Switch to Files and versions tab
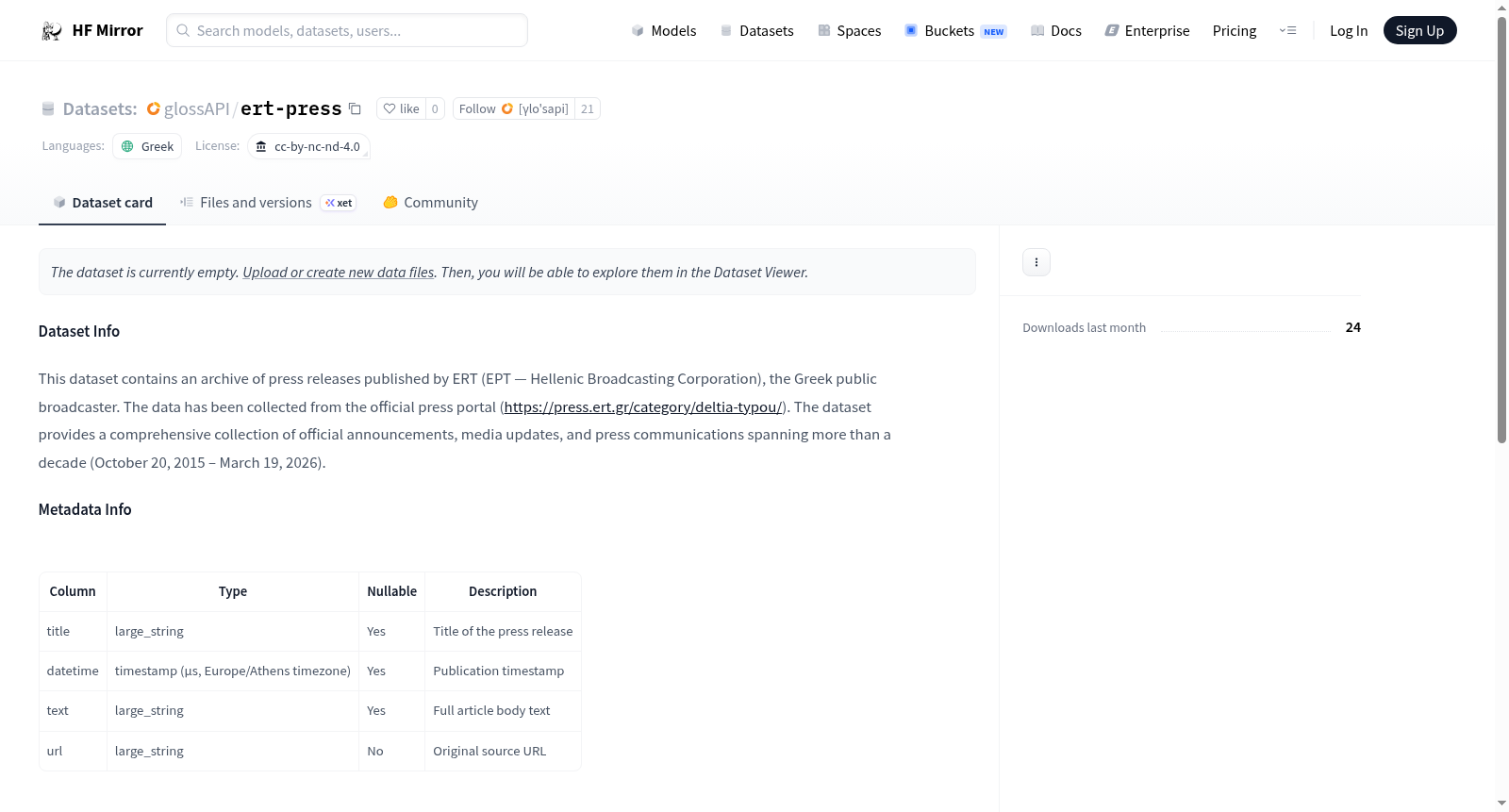The height and width of the screenshot is (812, 1509). [x=268, y=203]
